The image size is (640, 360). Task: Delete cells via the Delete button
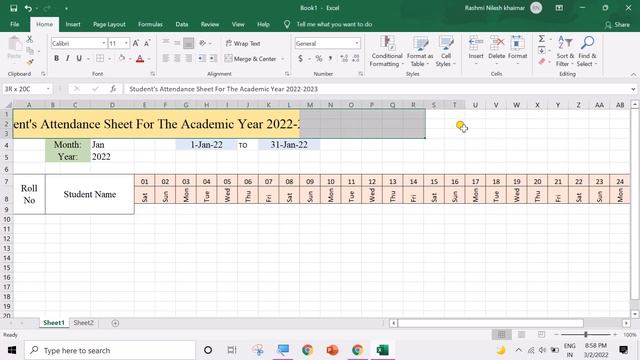497,51
